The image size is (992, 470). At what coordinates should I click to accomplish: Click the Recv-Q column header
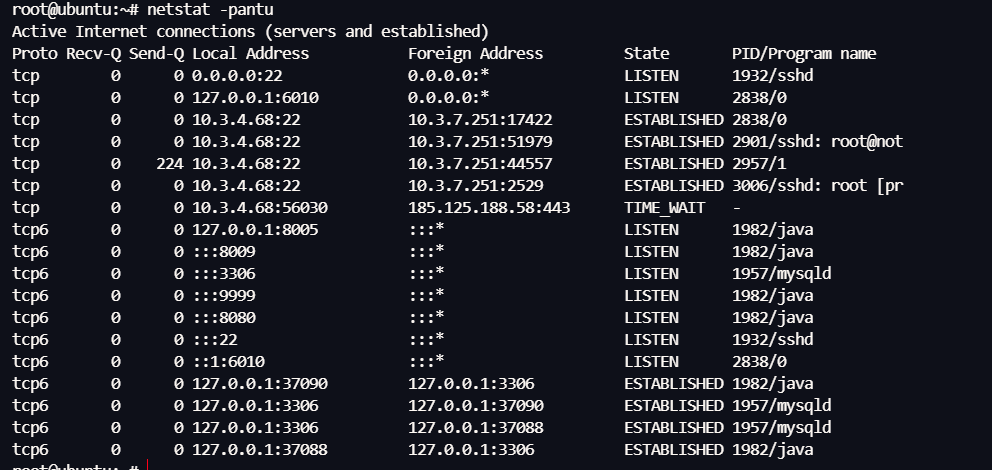pyautogui.click(x=93, y=54)
